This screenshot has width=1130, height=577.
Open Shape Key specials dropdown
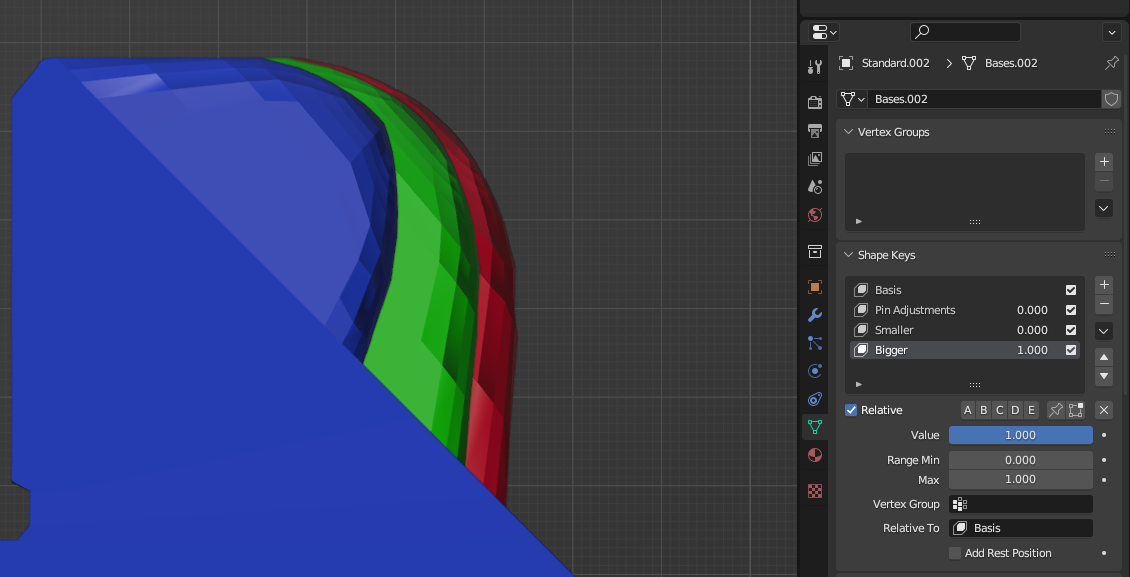point(1104,331)
